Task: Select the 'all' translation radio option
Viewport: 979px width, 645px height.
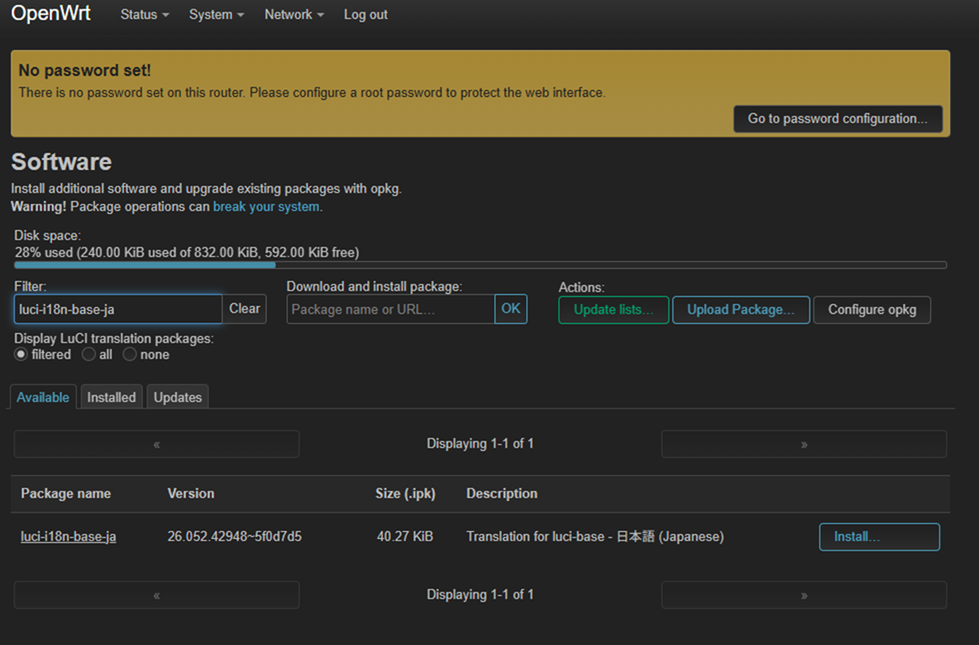Action: click(89, 355)
